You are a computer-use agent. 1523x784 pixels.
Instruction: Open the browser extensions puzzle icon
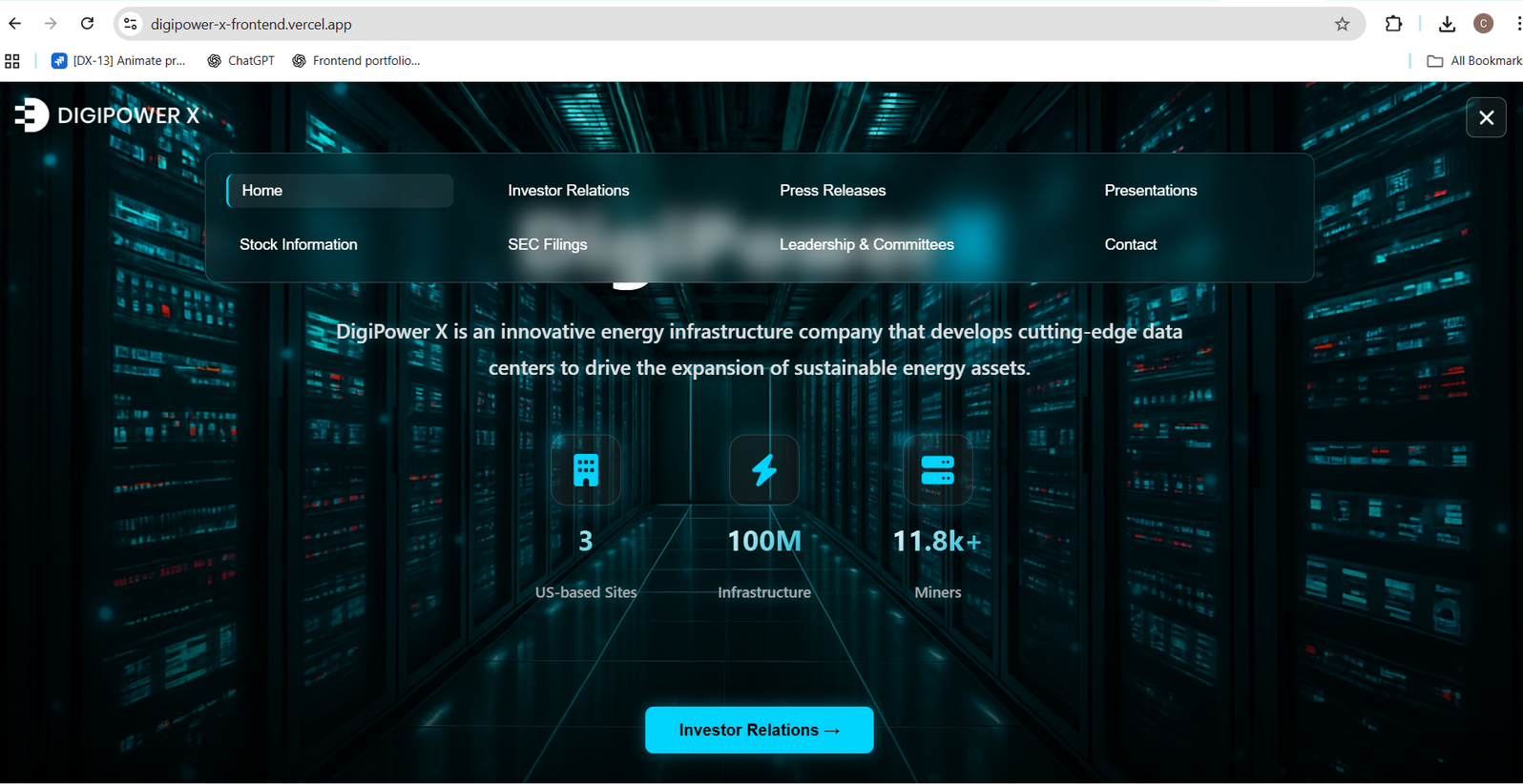(1393, 24)
